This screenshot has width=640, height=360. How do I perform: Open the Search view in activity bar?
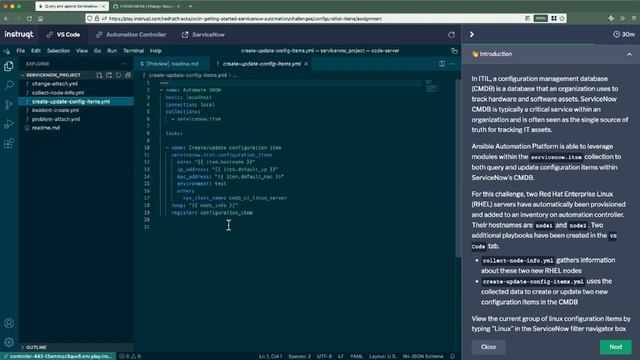coord(9,85)
